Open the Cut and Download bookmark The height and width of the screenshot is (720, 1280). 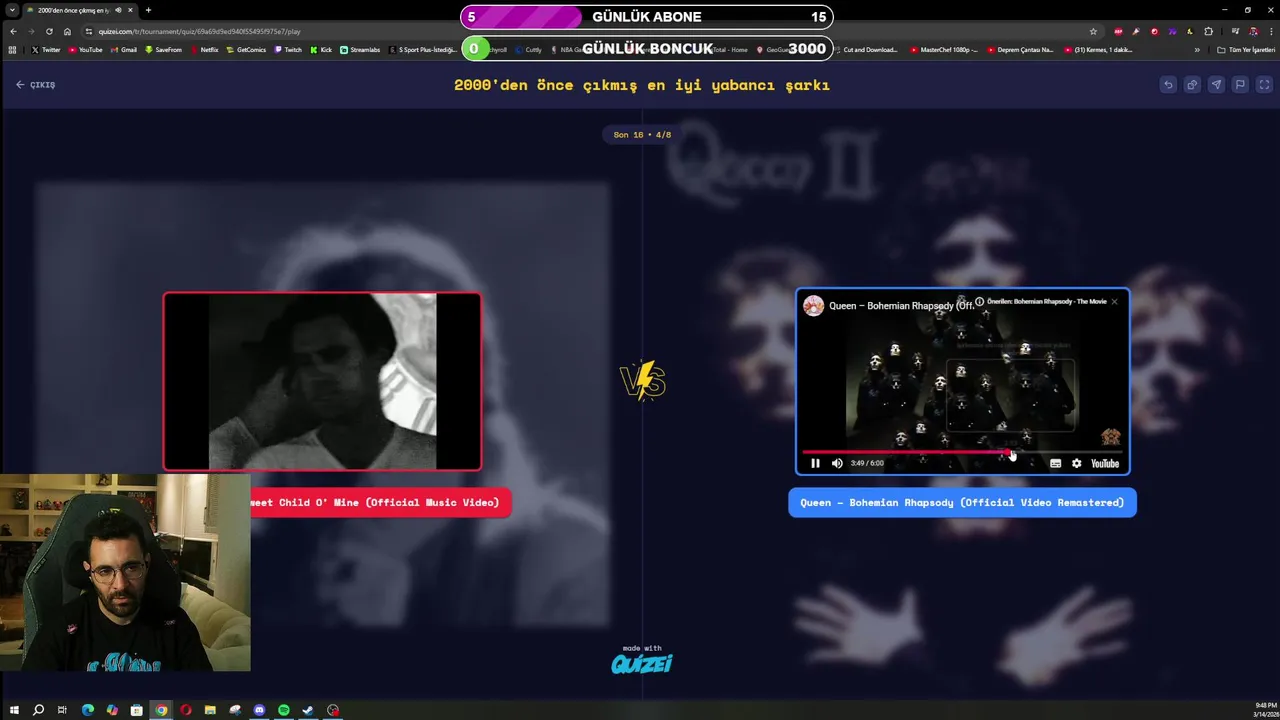coord(866,50)
